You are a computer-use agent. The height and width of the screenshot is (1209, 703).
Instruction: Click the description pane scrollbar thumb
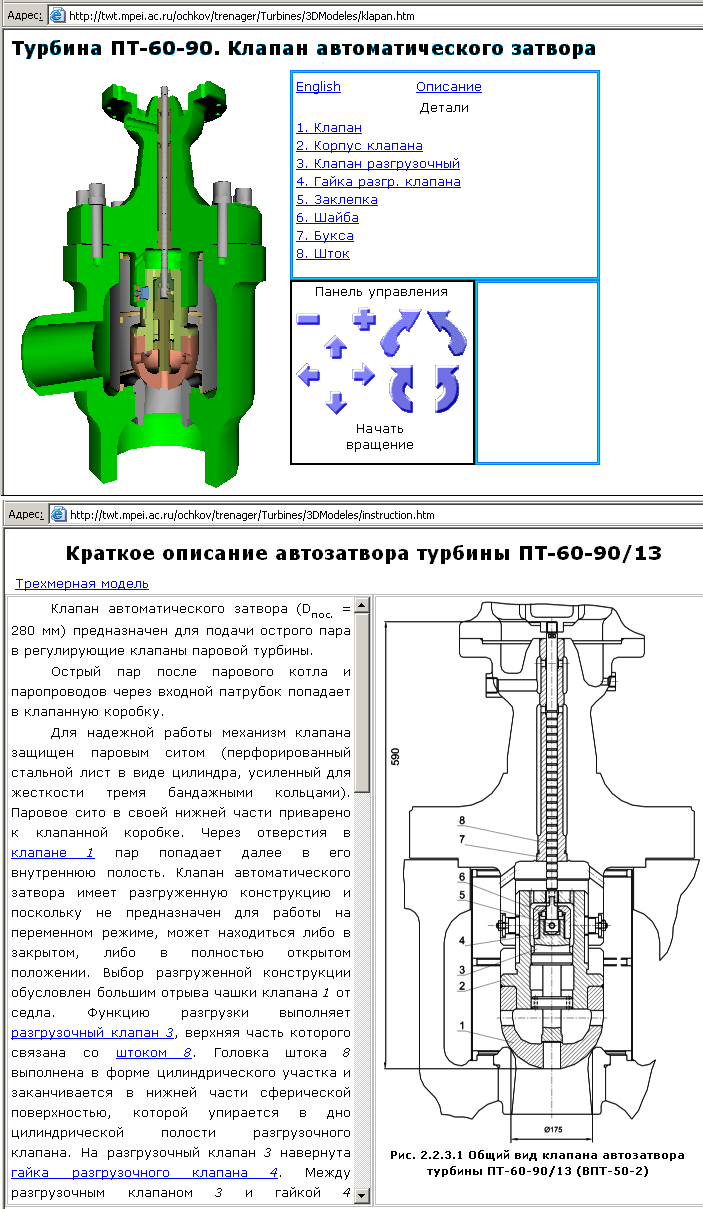(363, 703)
